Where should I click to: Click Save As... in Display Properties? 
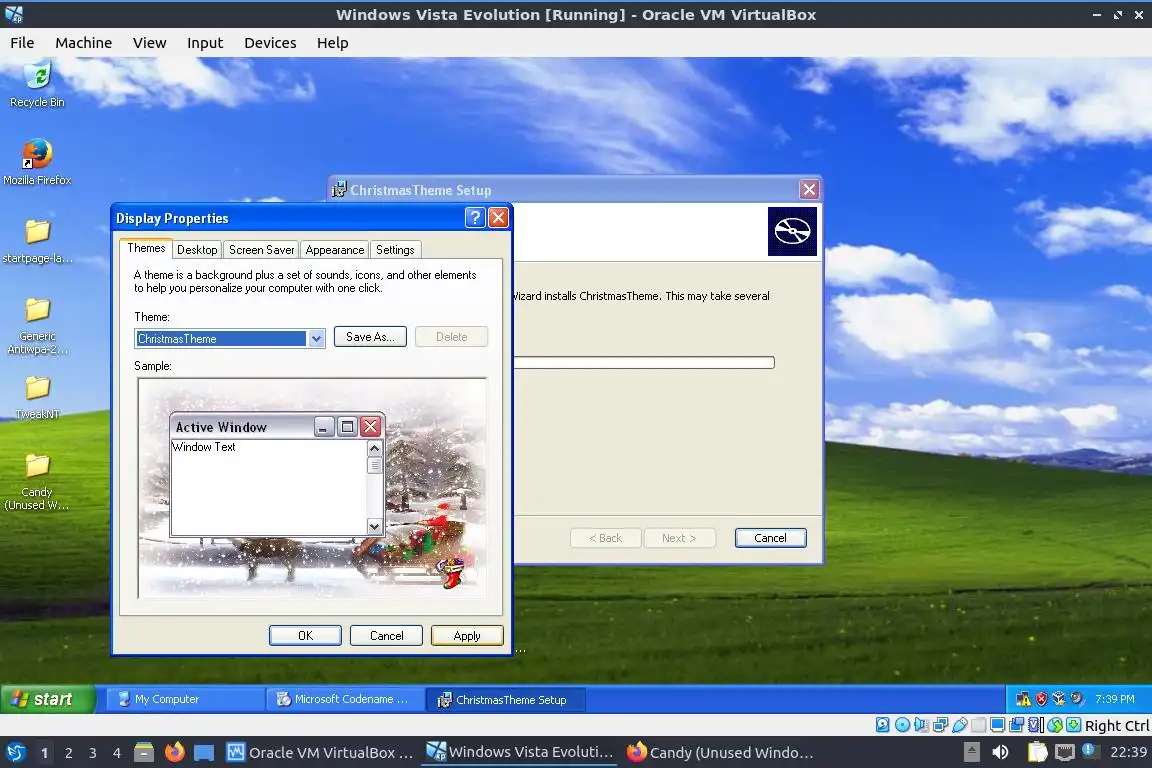click(x=370, y=337)
